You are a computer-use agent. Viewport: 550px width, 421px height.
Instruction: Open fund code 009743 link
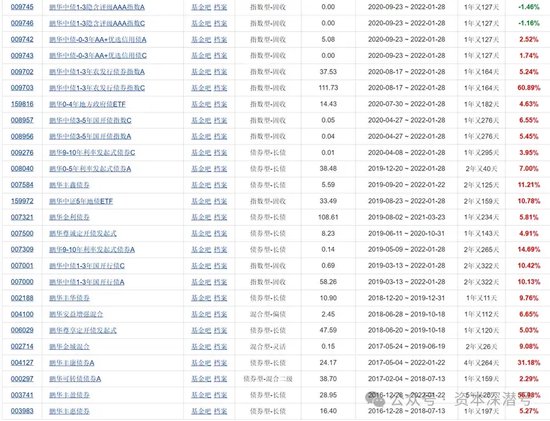pyautogui.click(x=22, y=55)
